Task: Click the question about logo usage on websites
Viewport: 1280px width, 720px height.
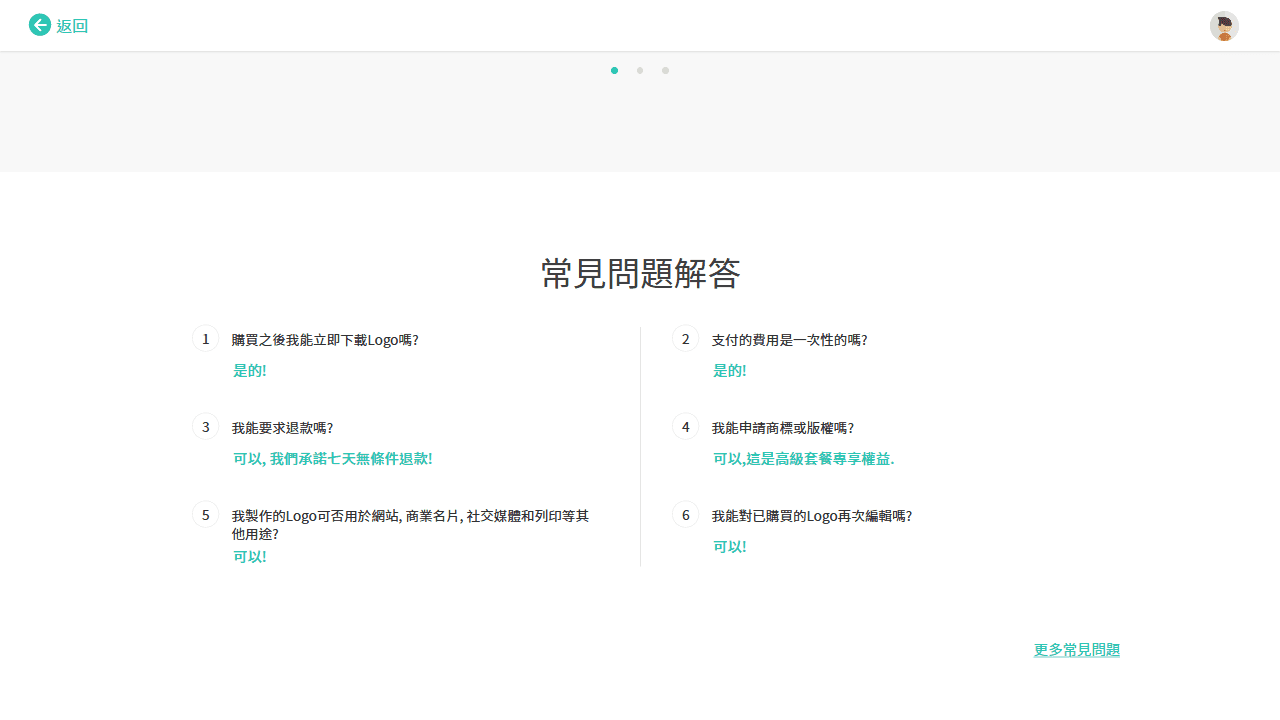Action: click(408, 524)
